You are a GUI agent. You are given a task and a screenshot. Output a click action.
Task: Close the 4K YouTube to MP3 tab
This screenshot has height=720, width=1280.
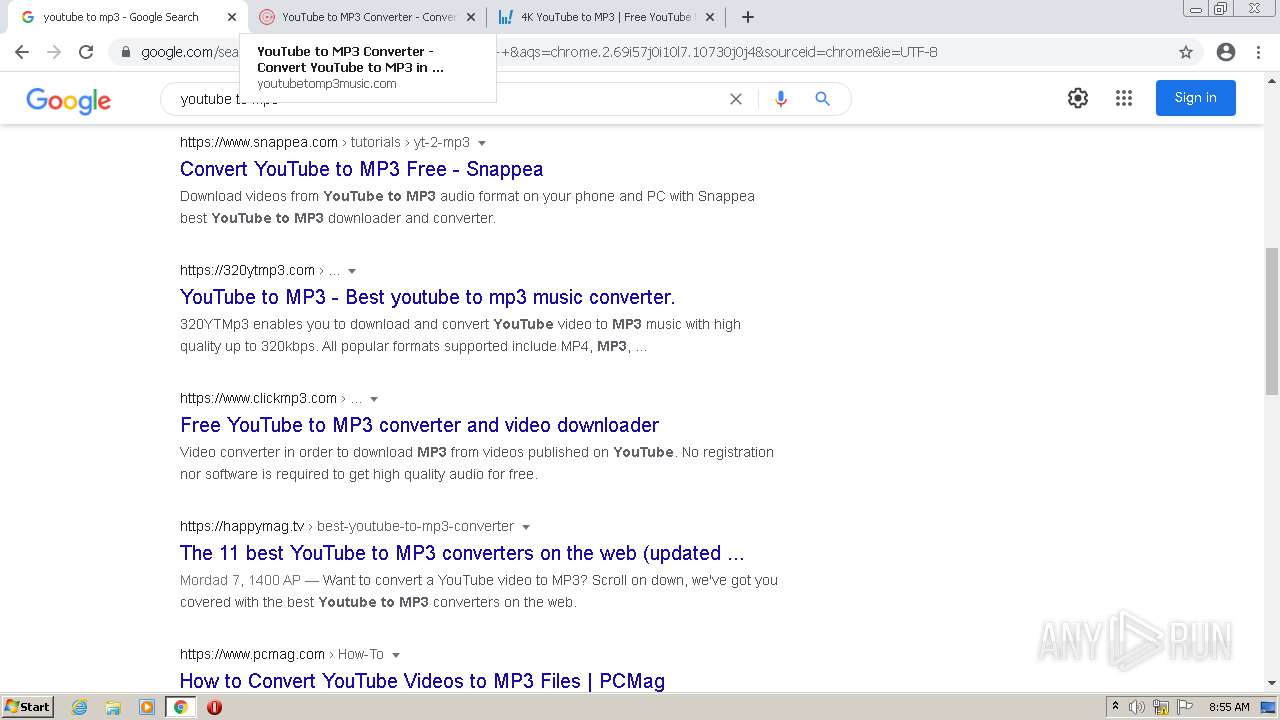pyautogui.click(x=710, y=17)
